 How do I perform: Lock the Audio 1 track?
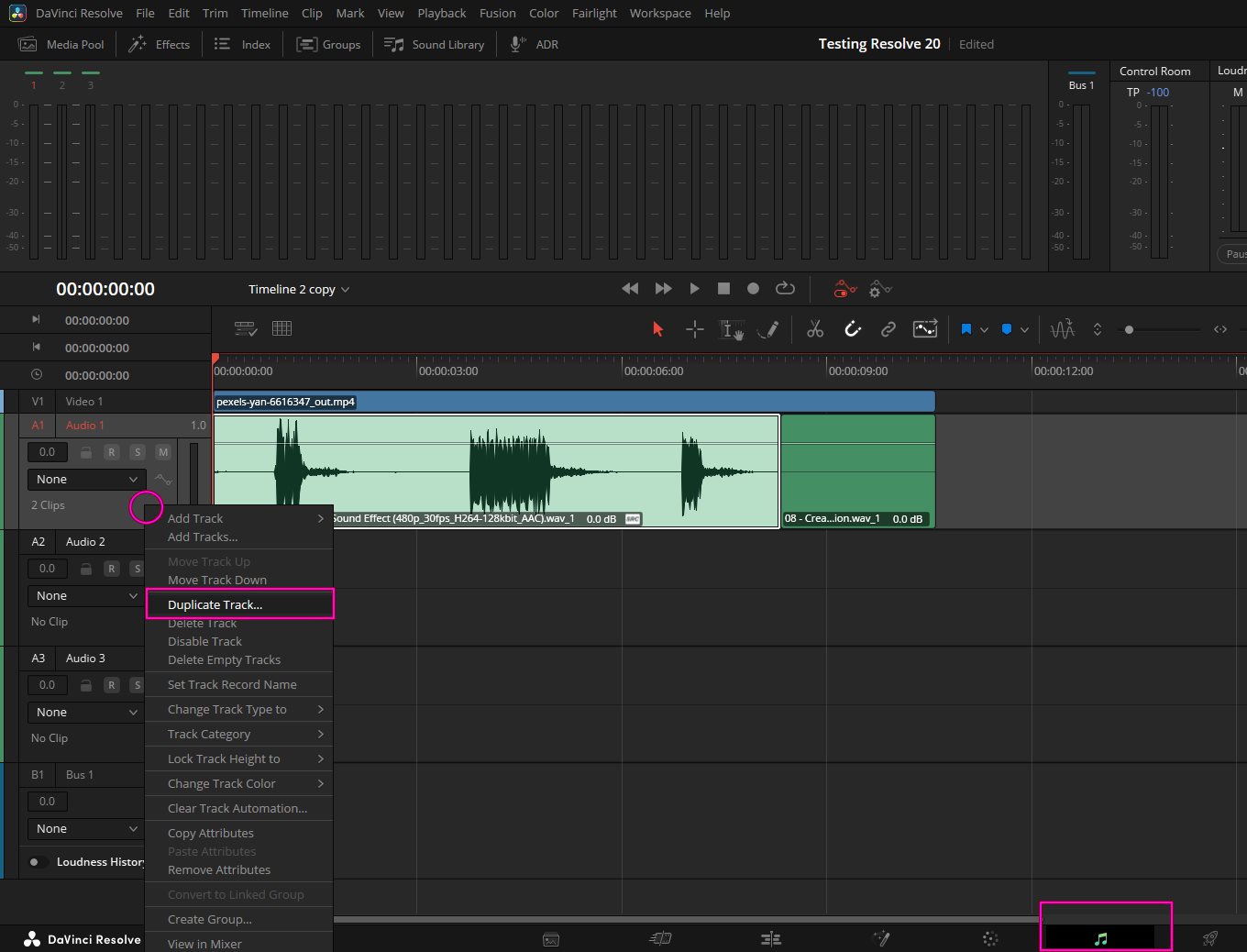click(x=85, y=452)
